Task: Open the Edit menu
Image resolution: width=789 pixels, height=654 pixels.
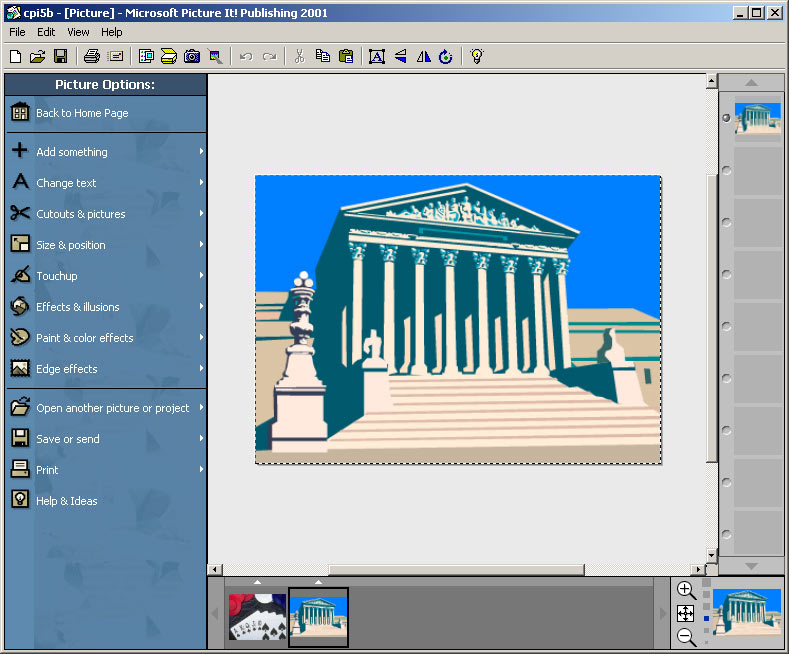Action: (46, 32)
